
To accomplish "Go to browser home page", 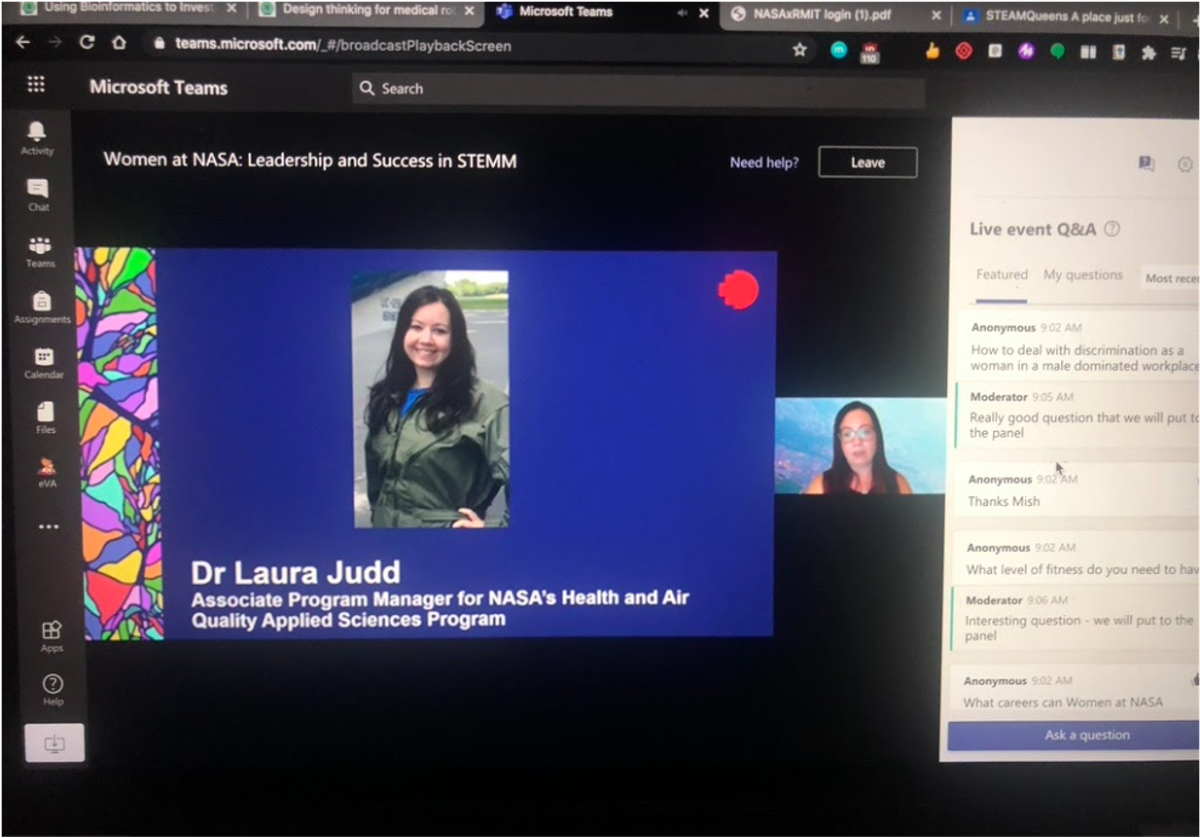I will tap(119, 43).
